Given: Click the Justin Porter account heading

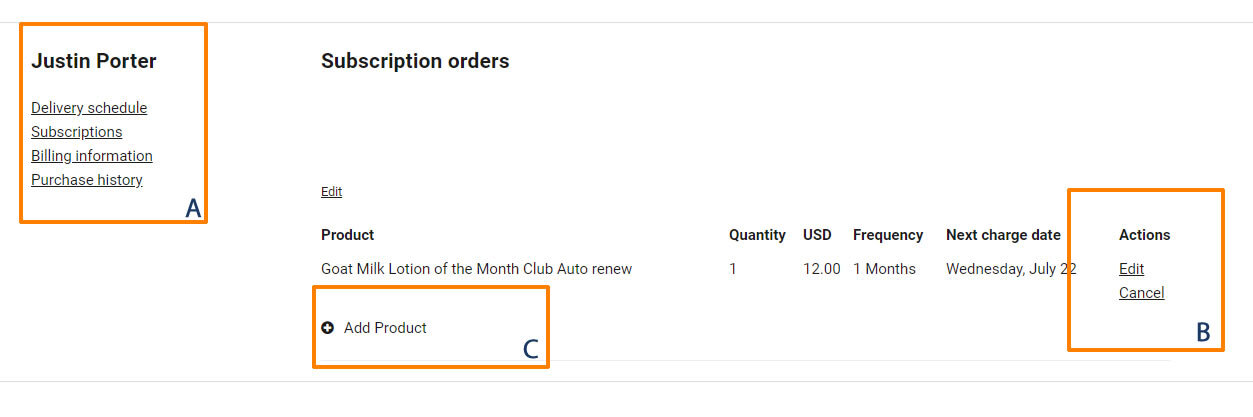Looking at the screenshot, I should pyautogui.click(x=94, y=61).
